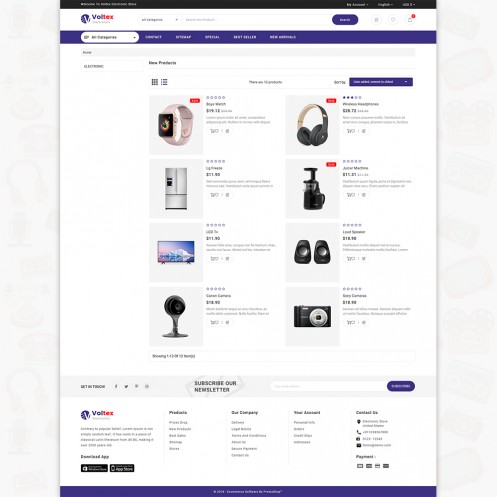497x497 pixels.
Task: Open Facebook social icon in footer
Action: tap(116, 386)
